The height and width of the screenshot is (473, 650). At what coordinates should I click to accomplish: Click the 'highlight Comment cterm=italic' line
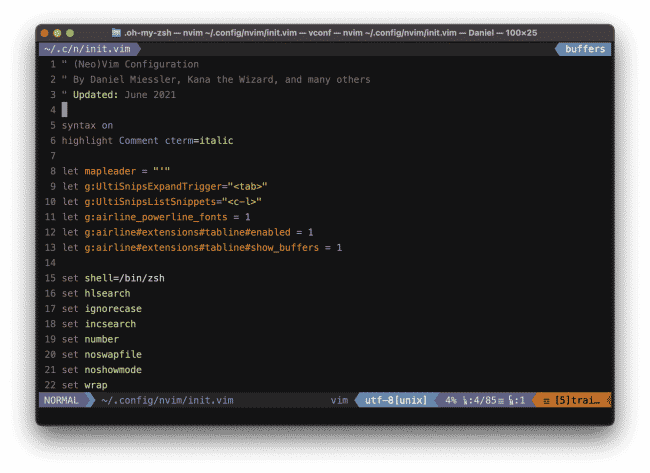click(x=147, y=141)
